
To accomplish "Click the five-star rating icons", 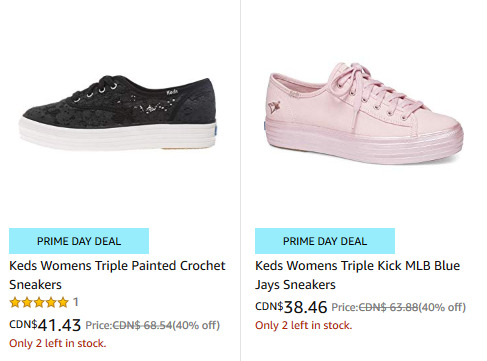I will click(39, 303).
